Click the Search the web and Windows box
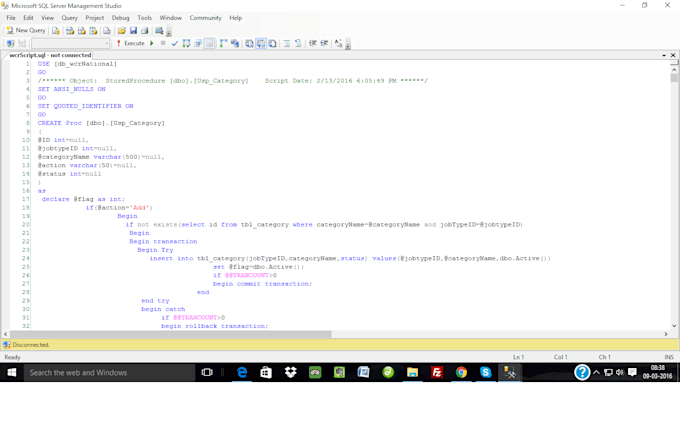 pos(109,373)
